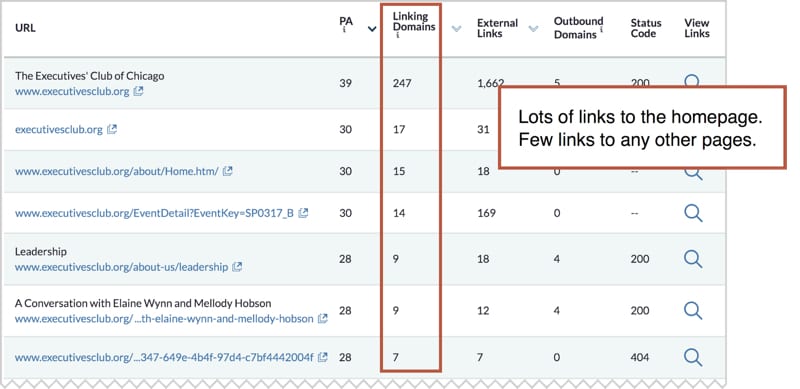View links magnifier for Elaine Wynn conversation row

click(693, 311)
